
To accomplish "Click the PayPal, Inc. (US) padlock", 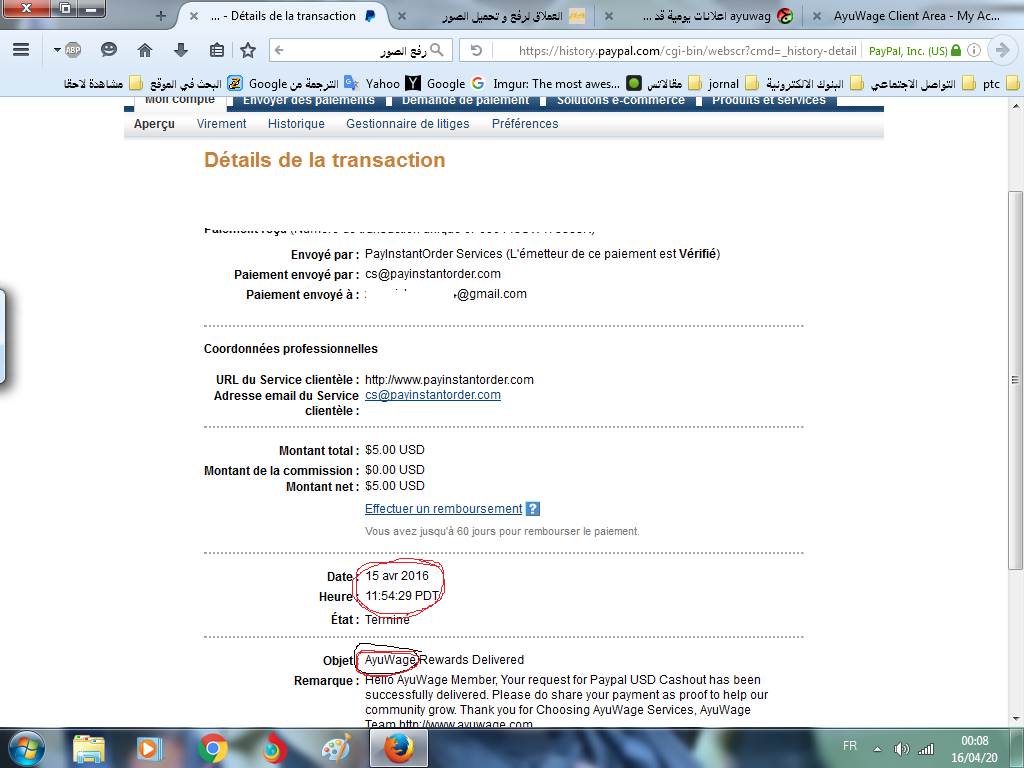I will pos(956,50).
